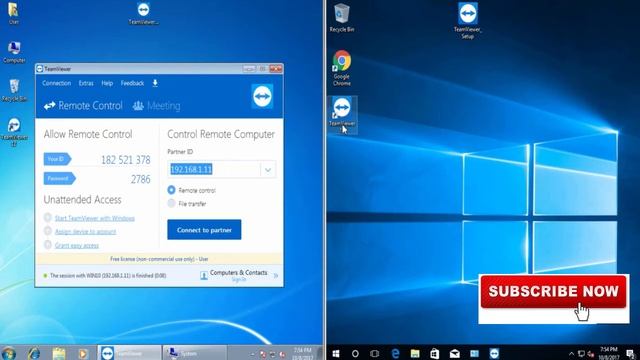Open the Connection menu in TeamViewer

(x=56, y=83)
